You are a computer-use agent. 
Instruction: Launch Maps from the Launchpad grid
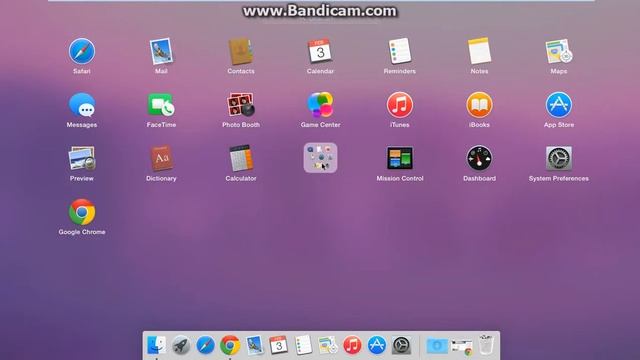pyautogui.click(x=559, y=51)
